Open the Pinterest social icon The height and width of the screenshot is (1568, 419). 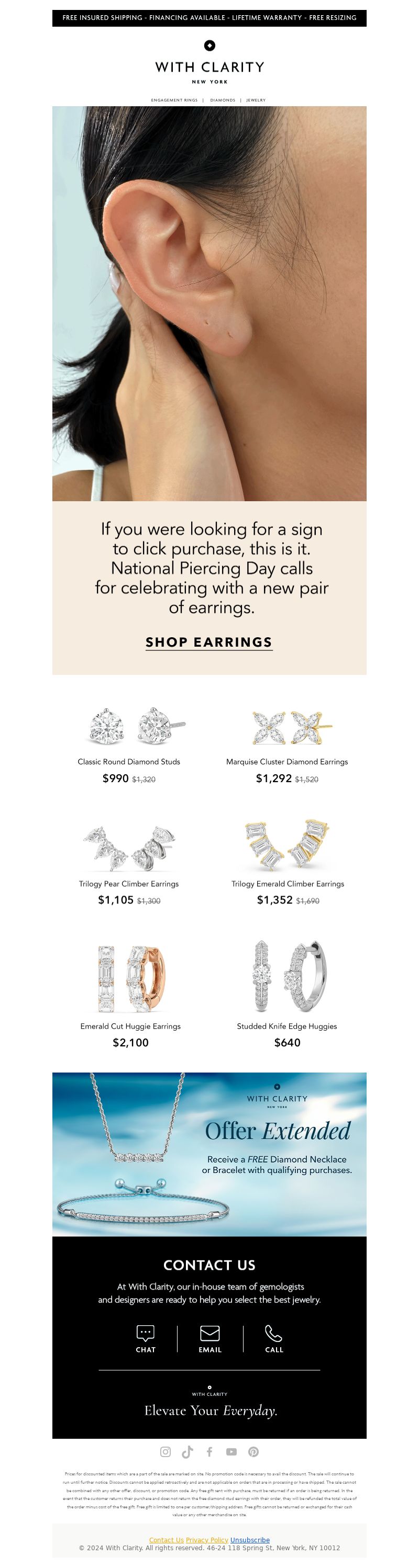click(x=253, y=1452)
